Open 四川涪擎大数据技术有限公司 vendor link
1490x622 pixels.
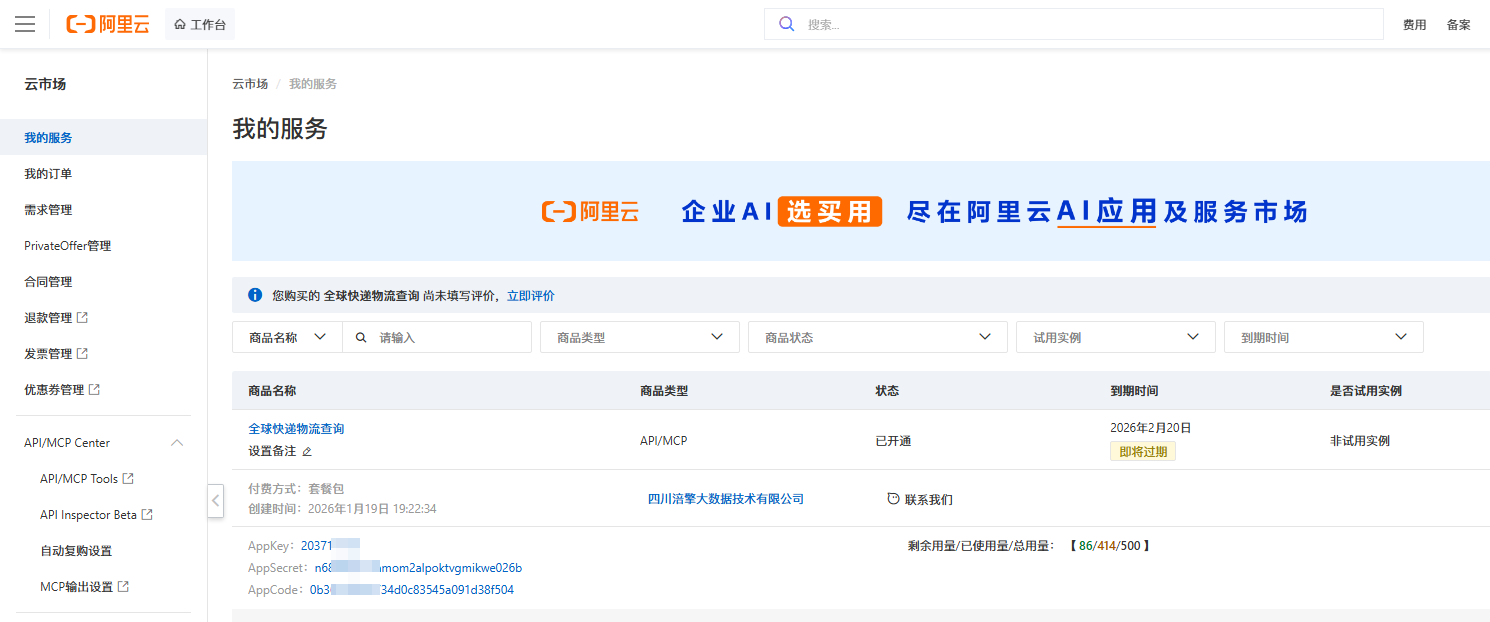pyautogui.click(x=726, y=499)
